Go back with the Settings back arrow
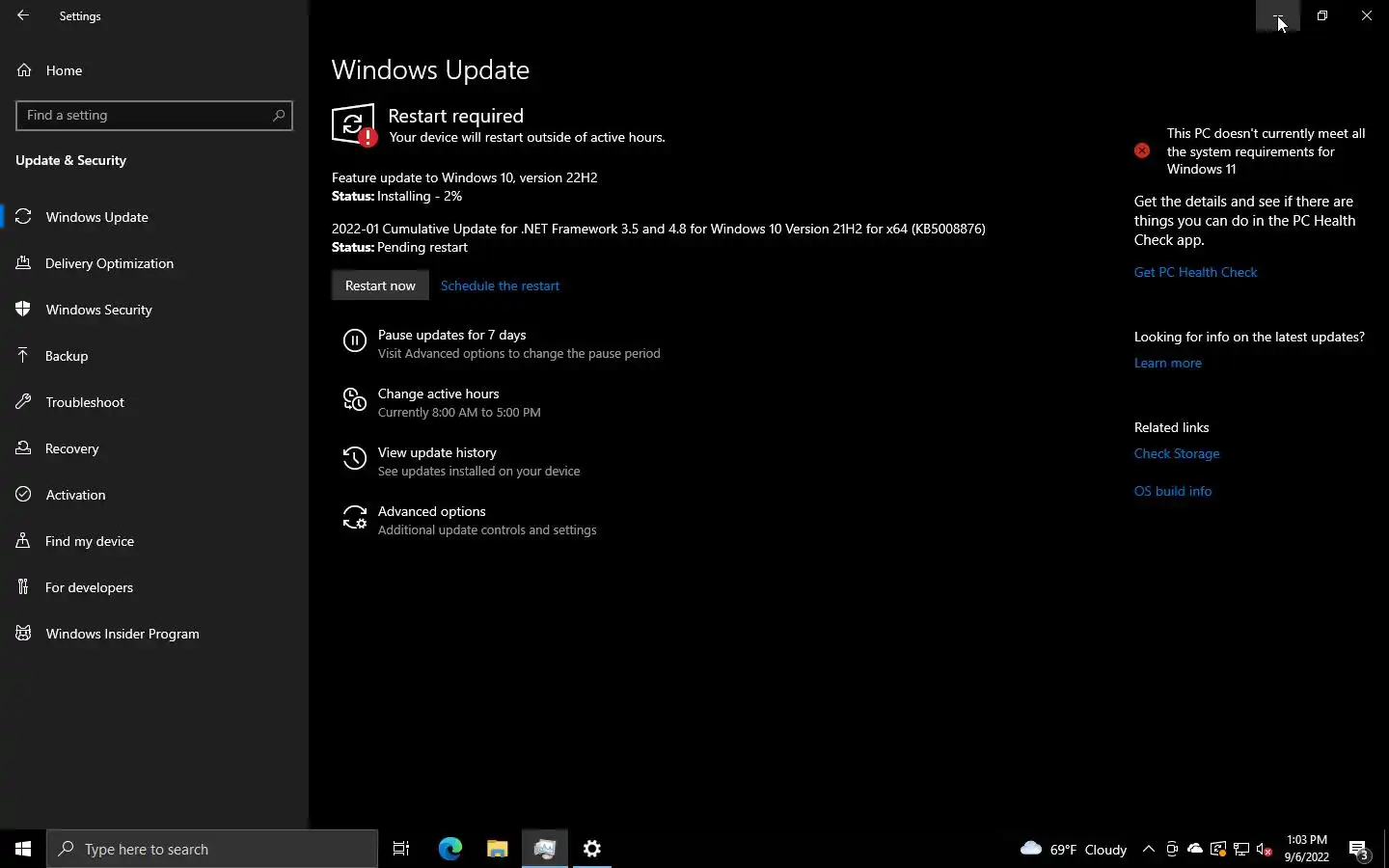Viewport: 1389px width, 868px height. 23,15
